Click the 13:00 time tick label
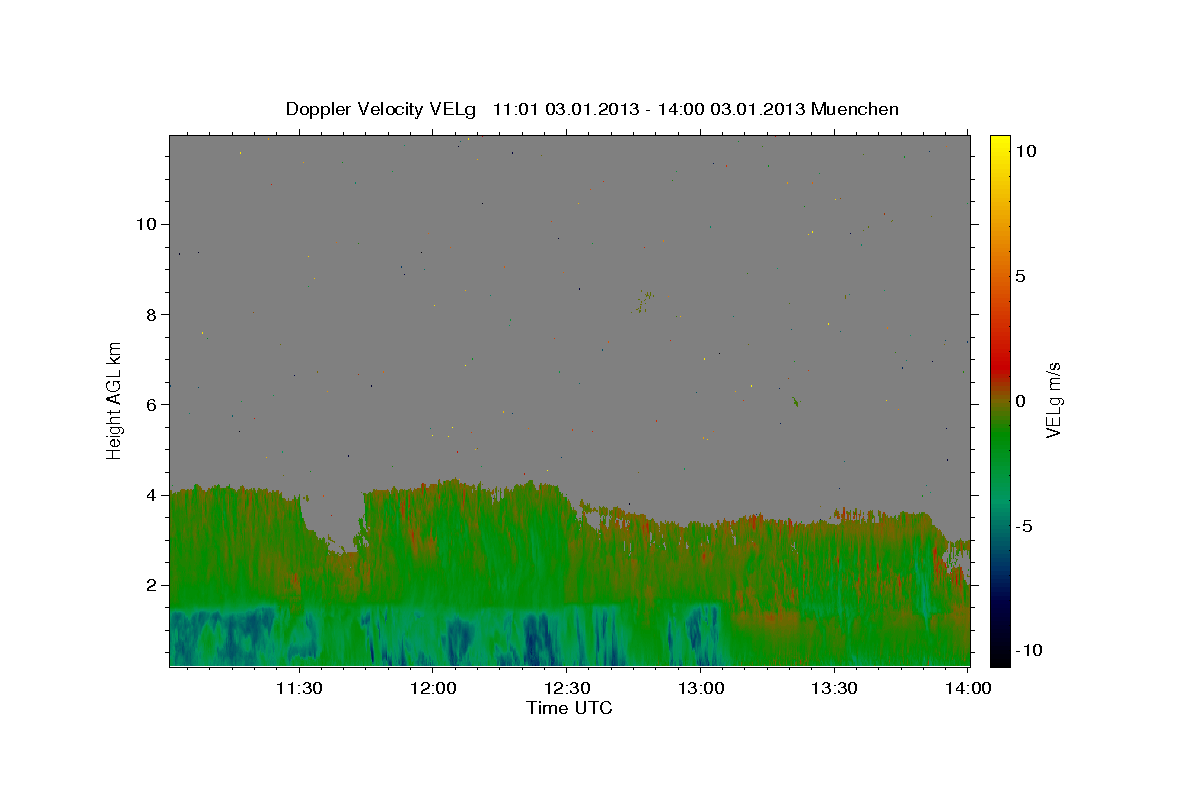Viewport: 1200px width, 800px height. coord(701,688)
